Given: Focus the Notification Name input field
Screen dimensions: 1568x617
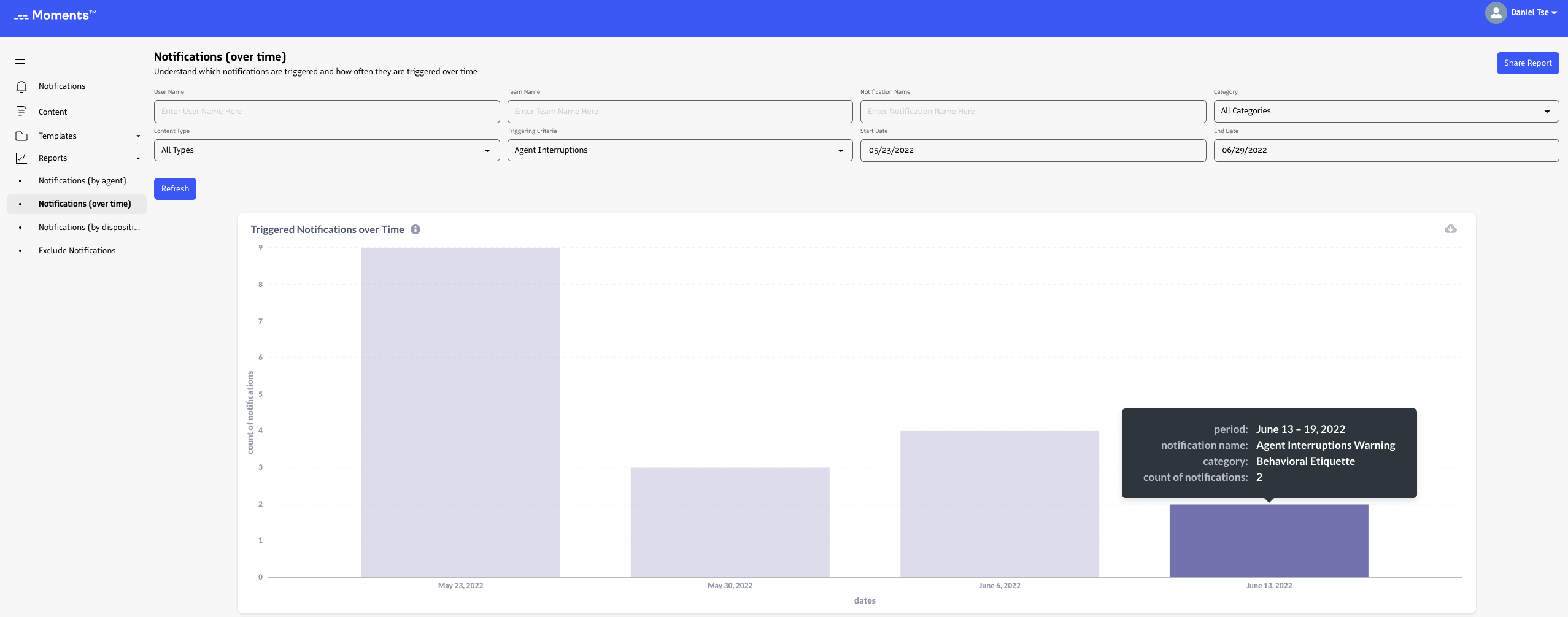Looking at the screenshot, I should pyautogui.click(x=1033, y=112).
